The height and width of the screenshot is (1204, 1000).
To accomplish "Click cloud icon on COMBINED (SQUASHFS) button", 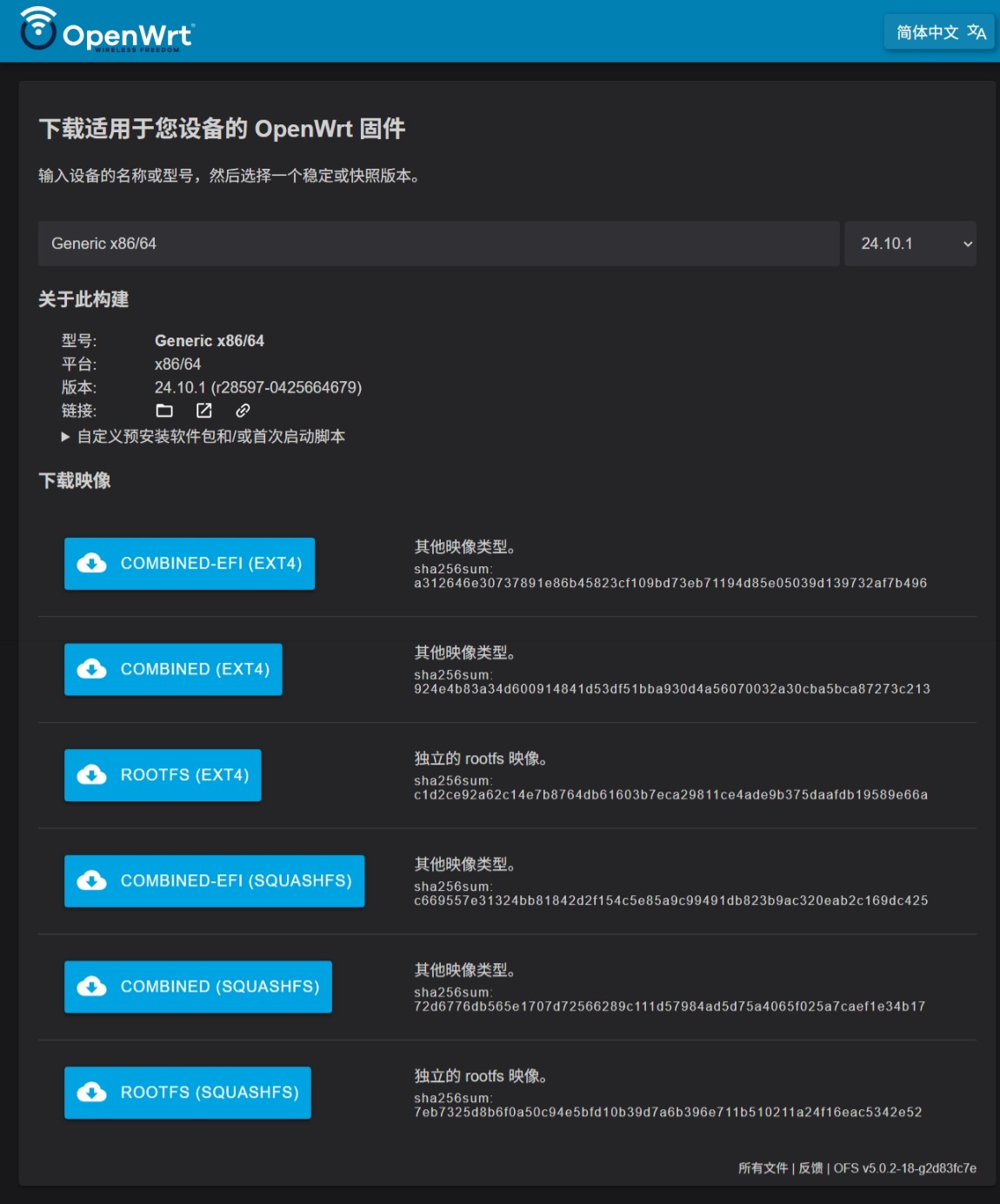I will click(91, 987).
